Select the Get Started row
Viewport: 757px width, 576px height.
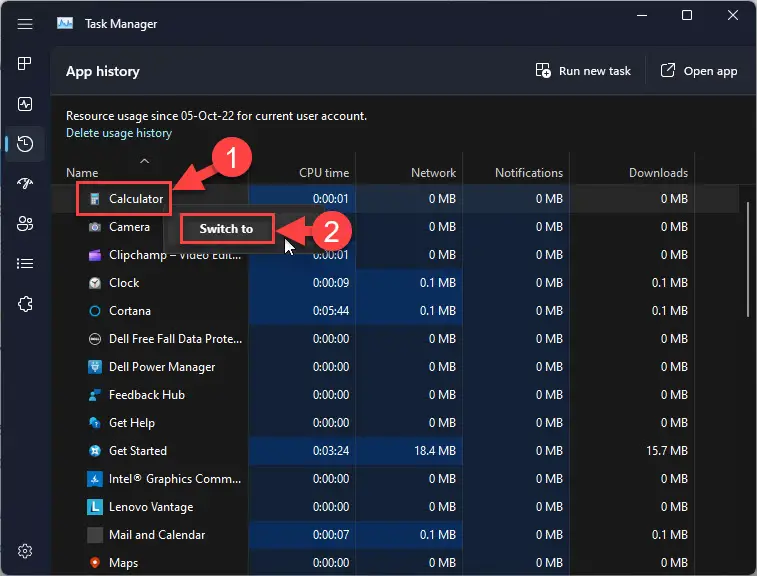(395, 450)
